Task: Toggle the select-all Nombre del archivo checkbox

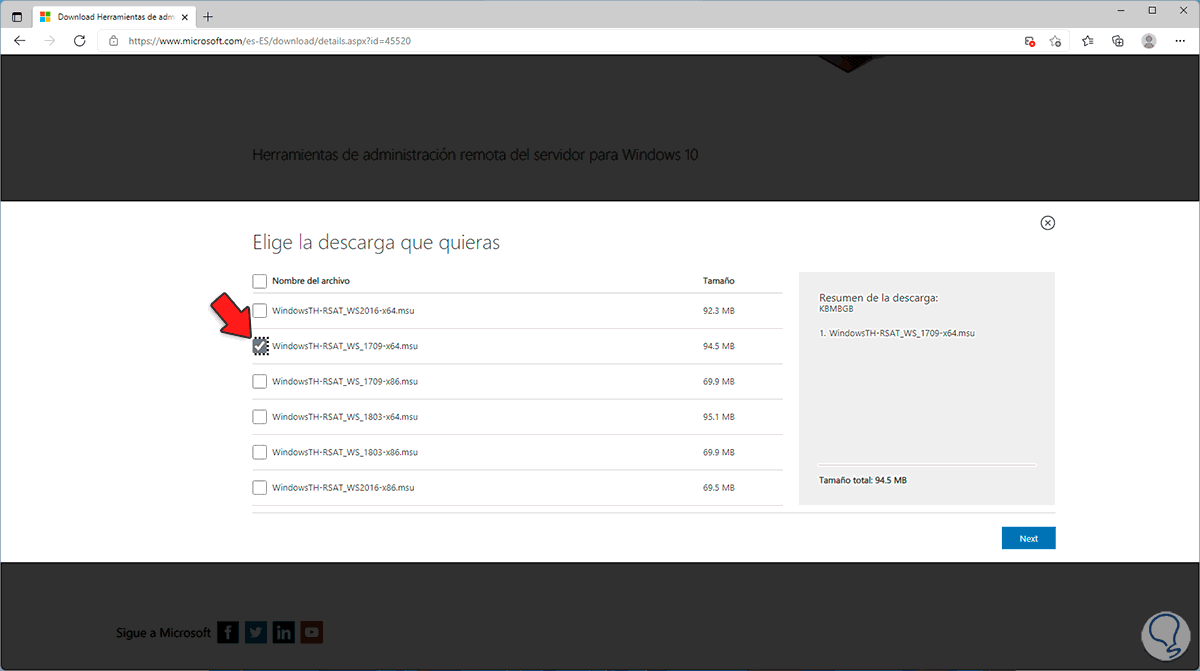Action: tap(260, 281)
